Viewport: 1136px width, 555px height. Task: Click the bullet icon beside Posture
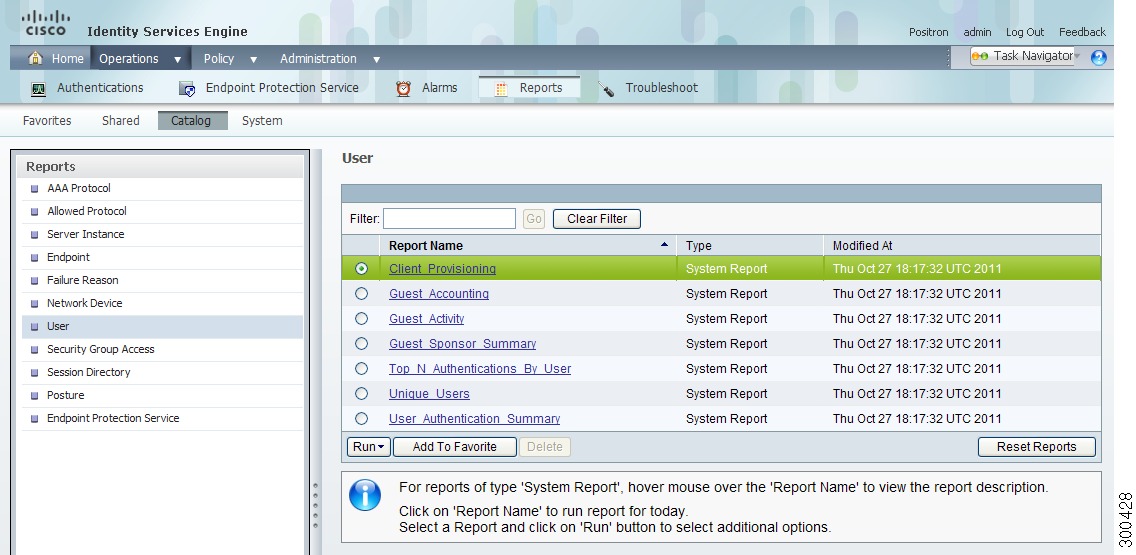(34, 396)
